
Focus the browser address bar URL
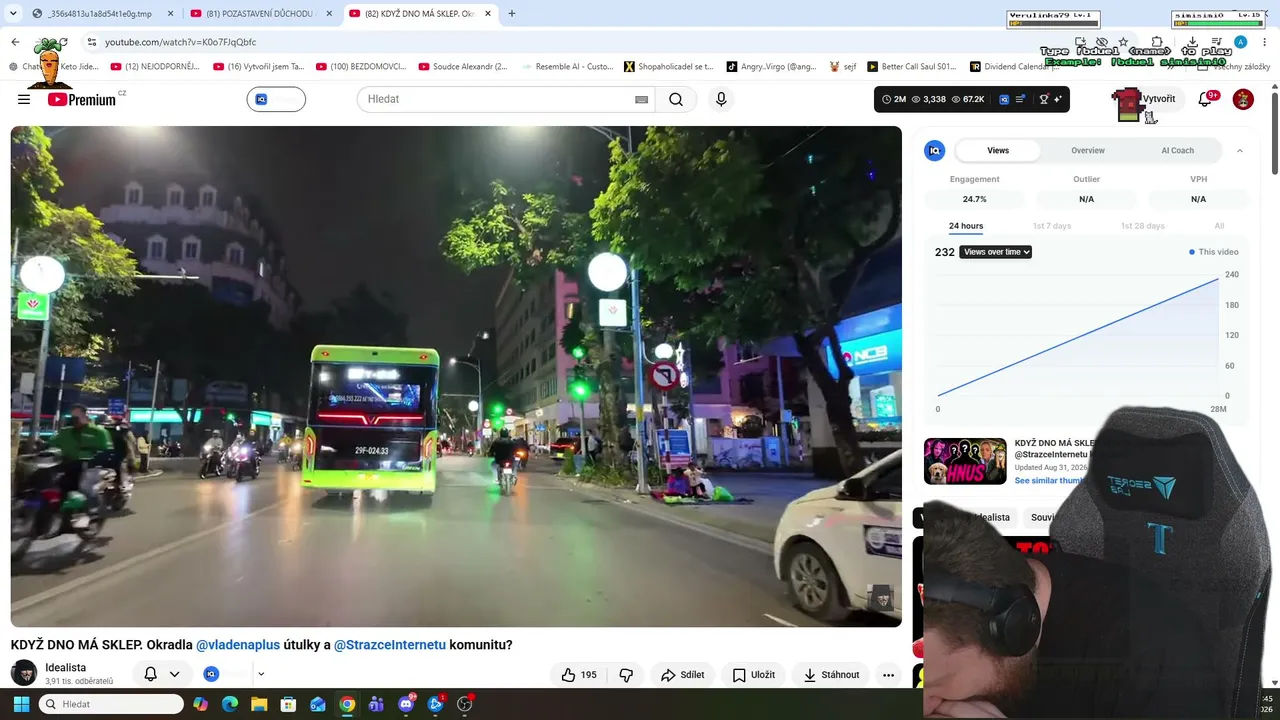click(x=181, y=42)
